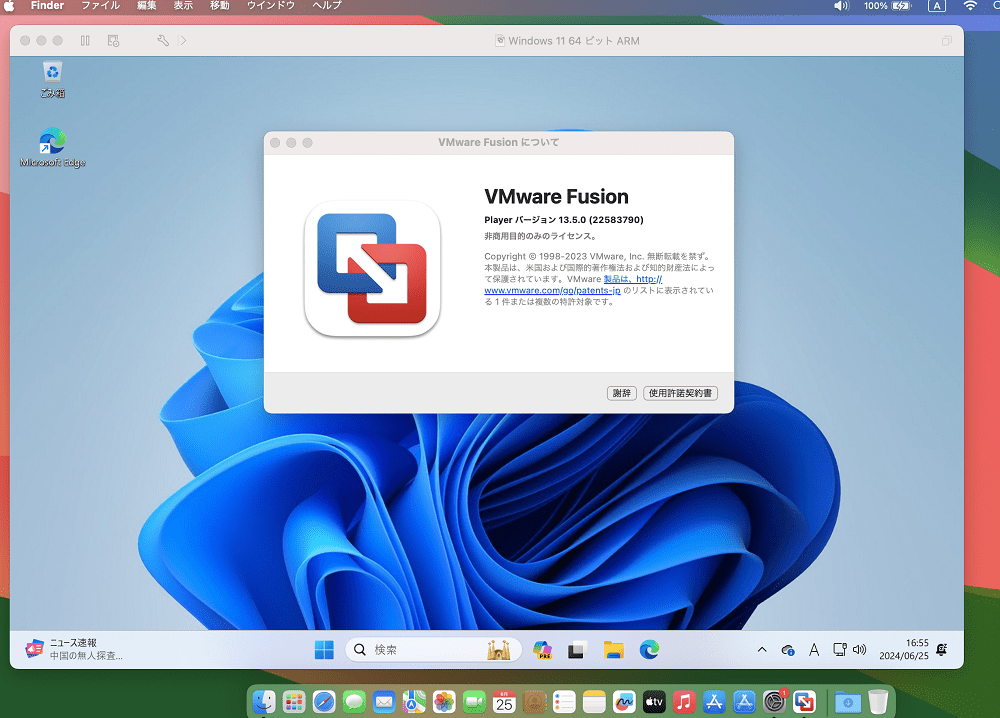Follow the vmware.com patents link
Screen dimensions: 1000x718
[x=552, y=291]
